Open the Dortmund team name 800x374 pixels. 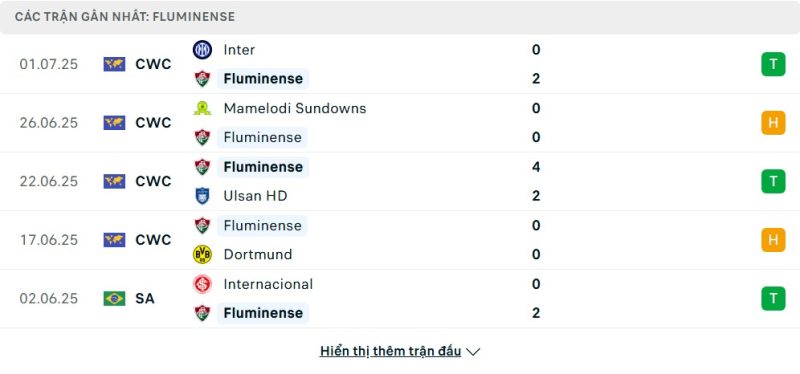[258, 254]
